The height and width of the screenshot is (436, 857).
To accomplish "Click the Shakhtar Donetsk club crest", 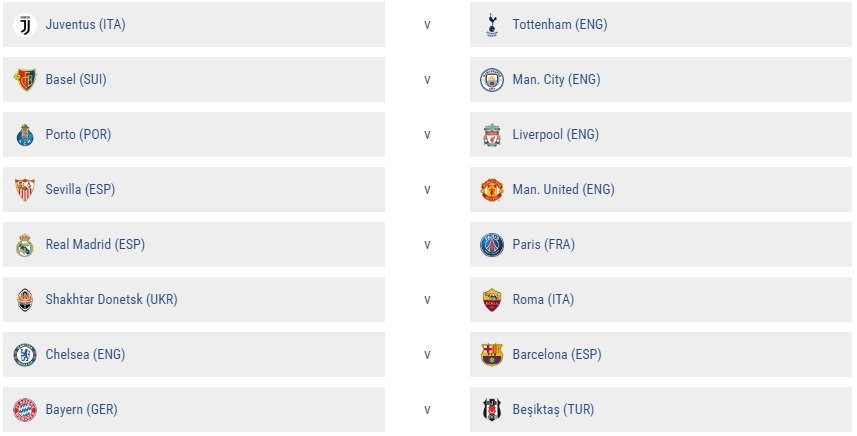I will pos(25,300).
